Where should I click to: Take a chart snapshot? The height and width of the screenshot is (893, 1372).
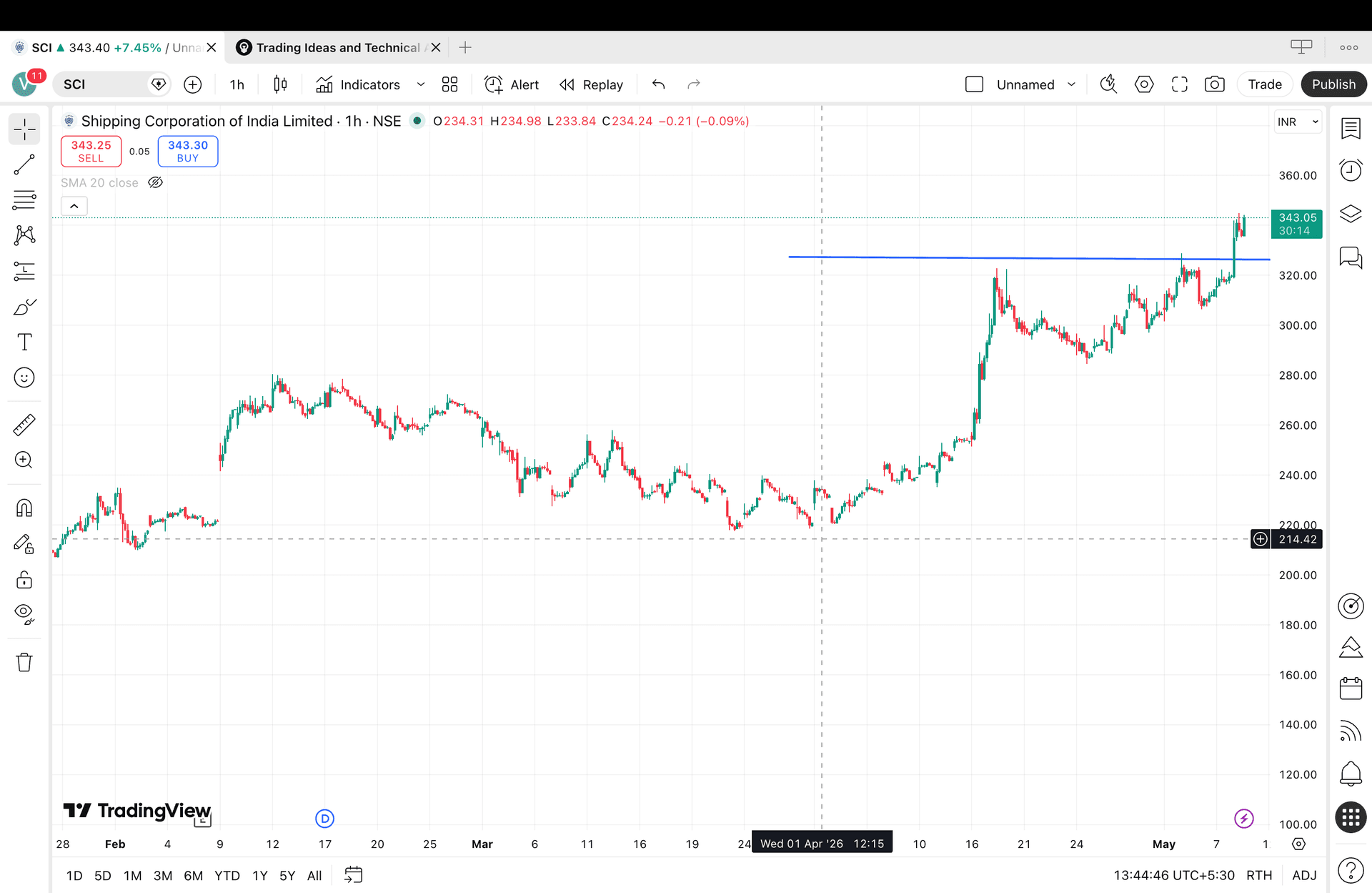point(1215,84)
